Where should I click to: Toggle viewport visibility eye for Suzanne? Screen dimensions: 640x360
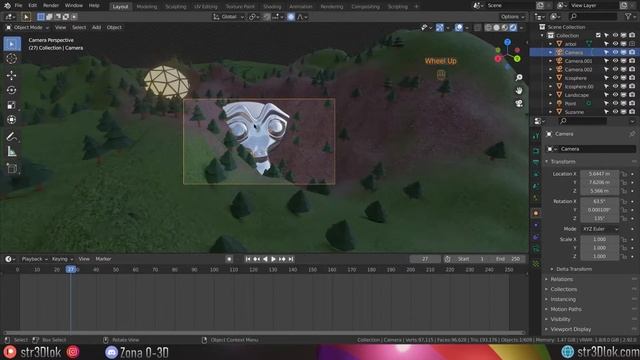[x=615, y=112]
